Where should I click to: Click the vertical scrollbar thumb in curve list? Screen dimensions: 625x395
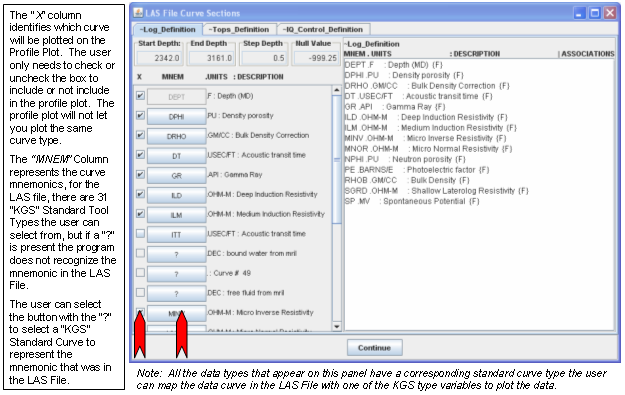click(337, 159)
